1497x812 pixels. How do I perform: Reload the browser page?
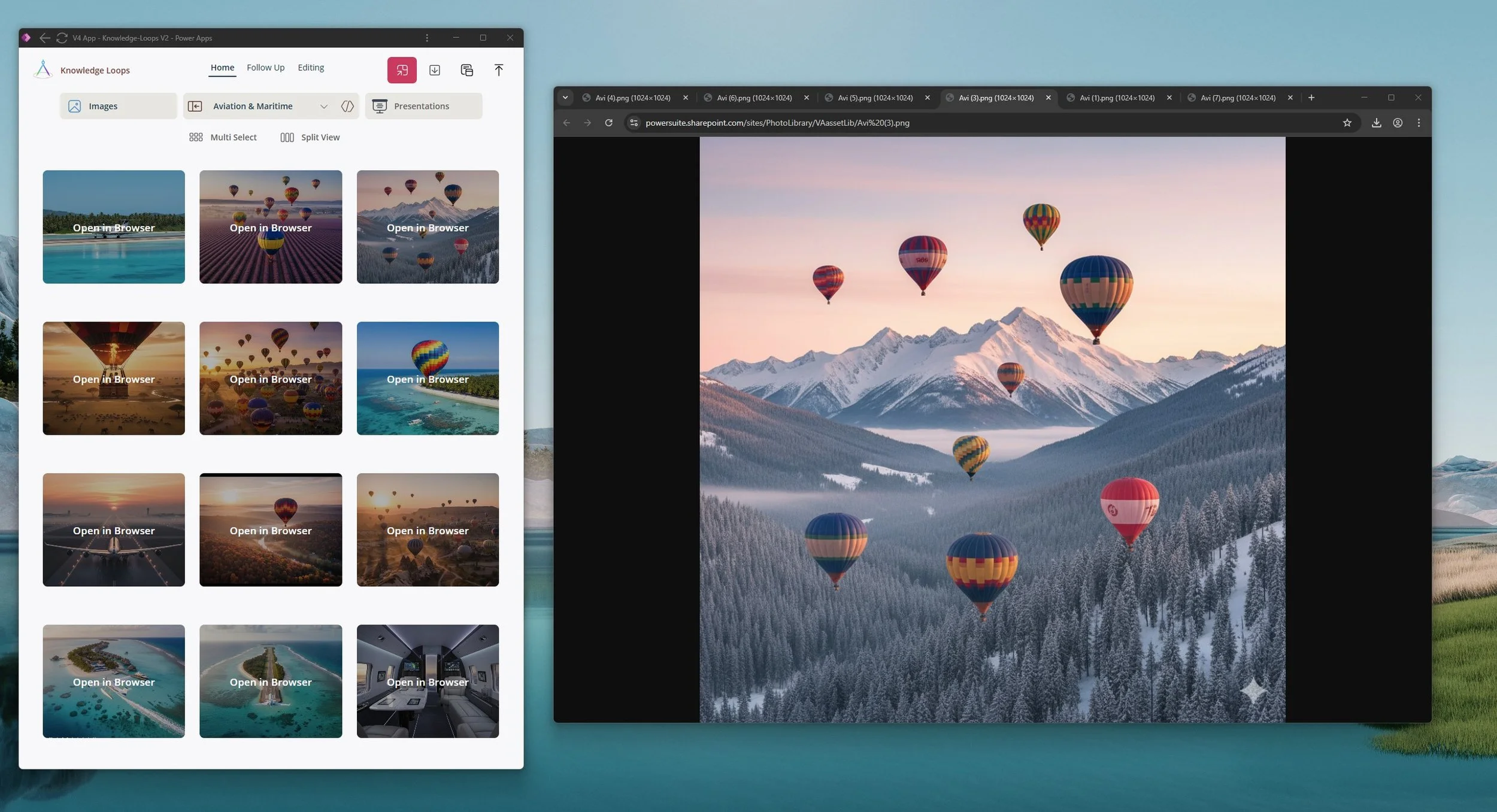tap(608, 123)
